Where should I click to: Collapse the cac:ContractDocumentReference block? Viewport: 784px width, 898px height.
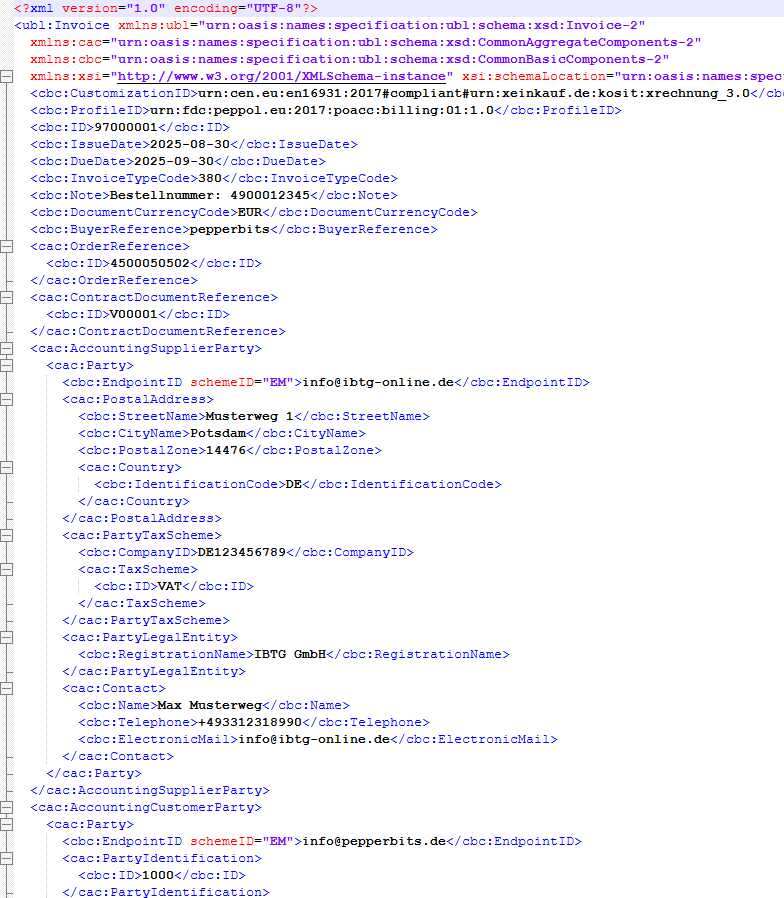pos(7,297)
